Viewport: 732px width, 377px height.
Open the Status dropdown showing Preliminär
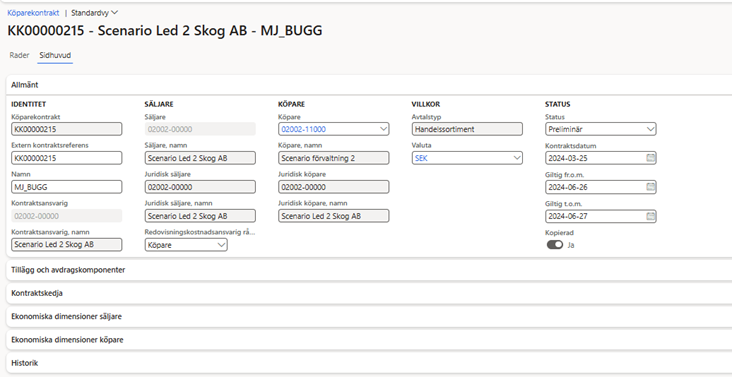coord(600,129)
